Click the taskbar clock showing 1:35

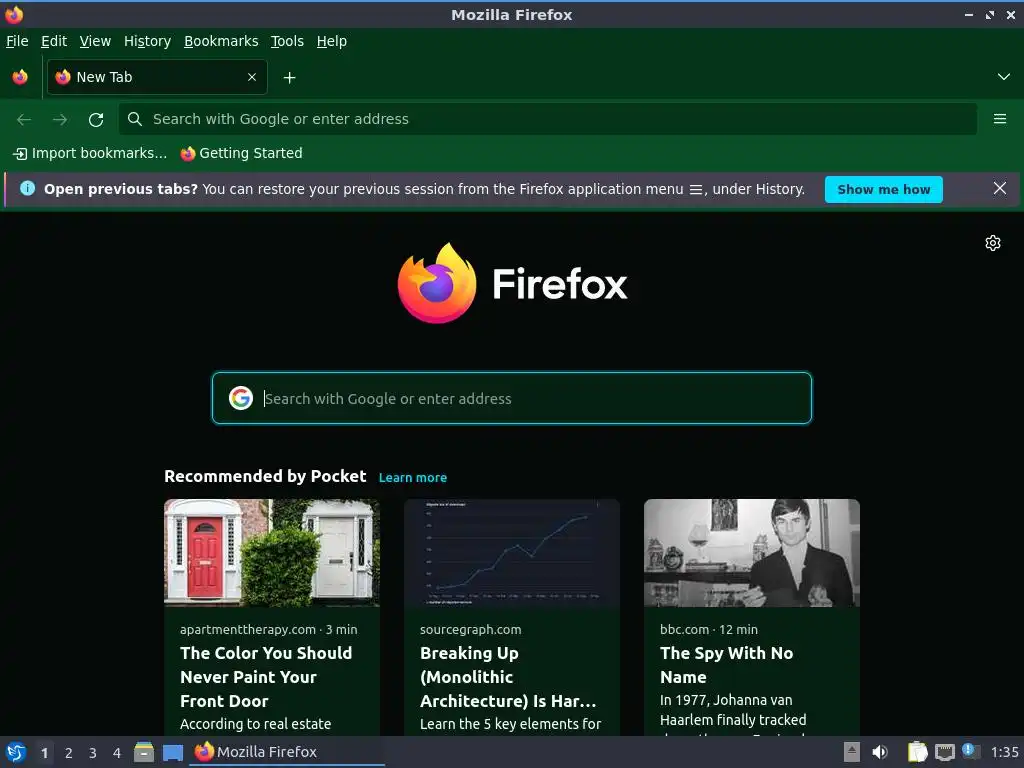pos(1004,752)
